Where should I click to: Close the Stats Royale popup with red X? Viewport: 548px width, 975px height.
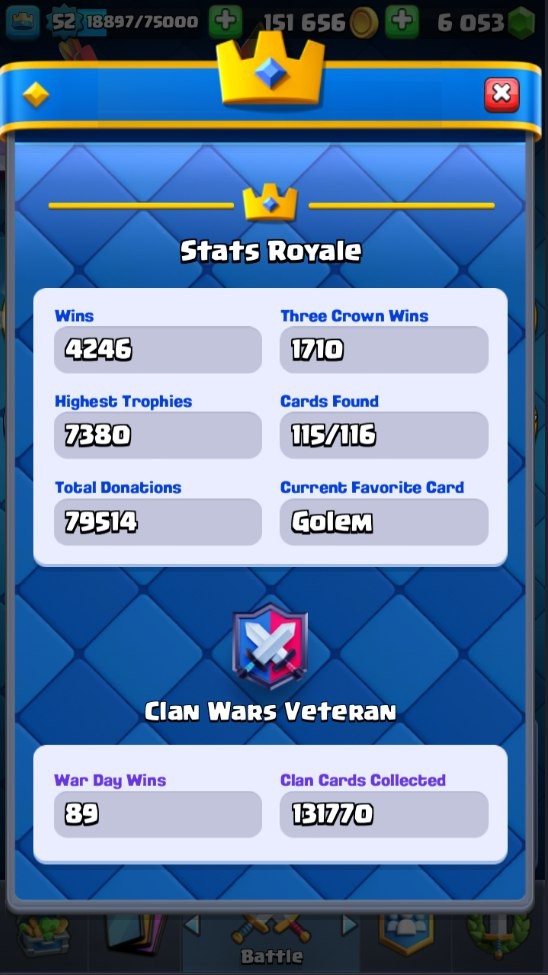tap(501, 95)
